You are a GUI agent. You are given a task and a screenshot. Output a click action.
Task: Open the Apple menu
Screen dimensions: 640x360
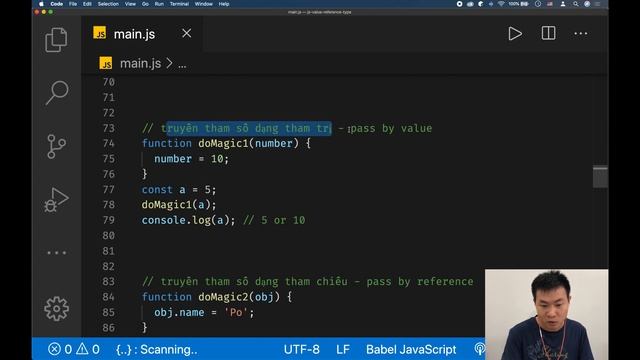coord(41,4)
